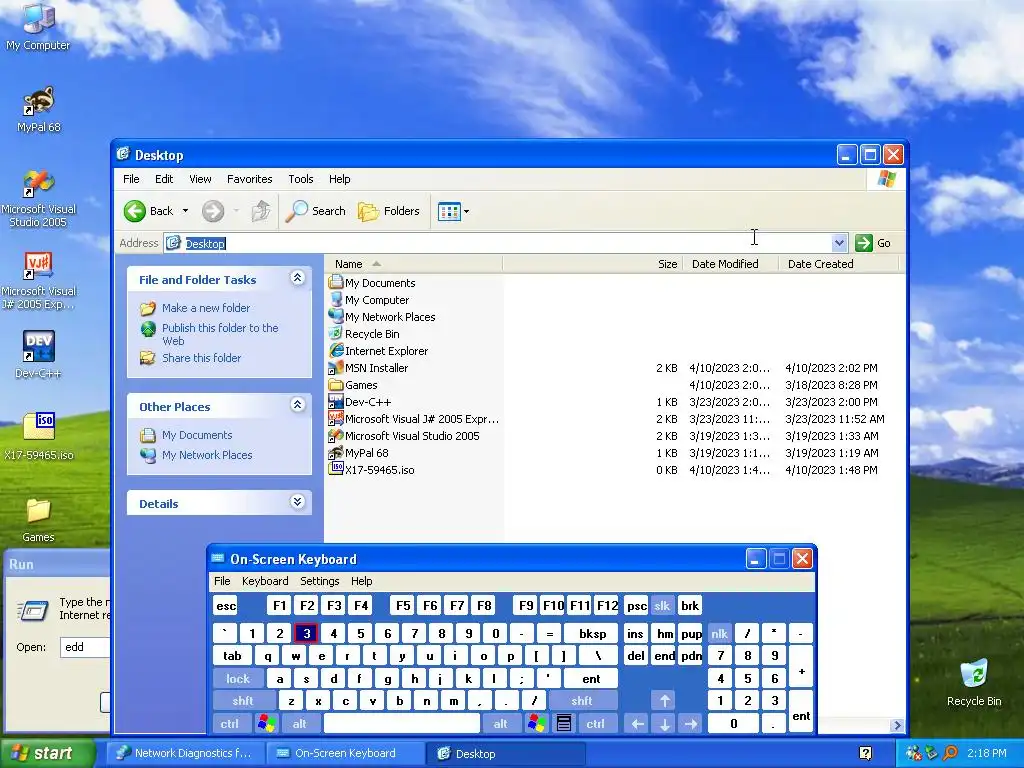Viewport: 1024px width, 768px height.
Task: Click the address bar Desktop field
Action: [x=499, y=243]
